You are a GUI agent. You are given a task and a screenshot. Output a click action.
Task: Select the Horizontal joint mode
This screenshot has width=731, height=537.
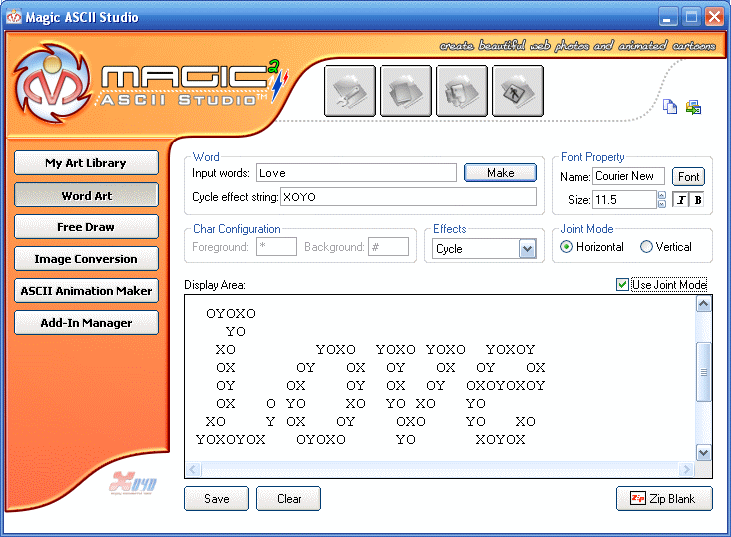coord(566,247)
